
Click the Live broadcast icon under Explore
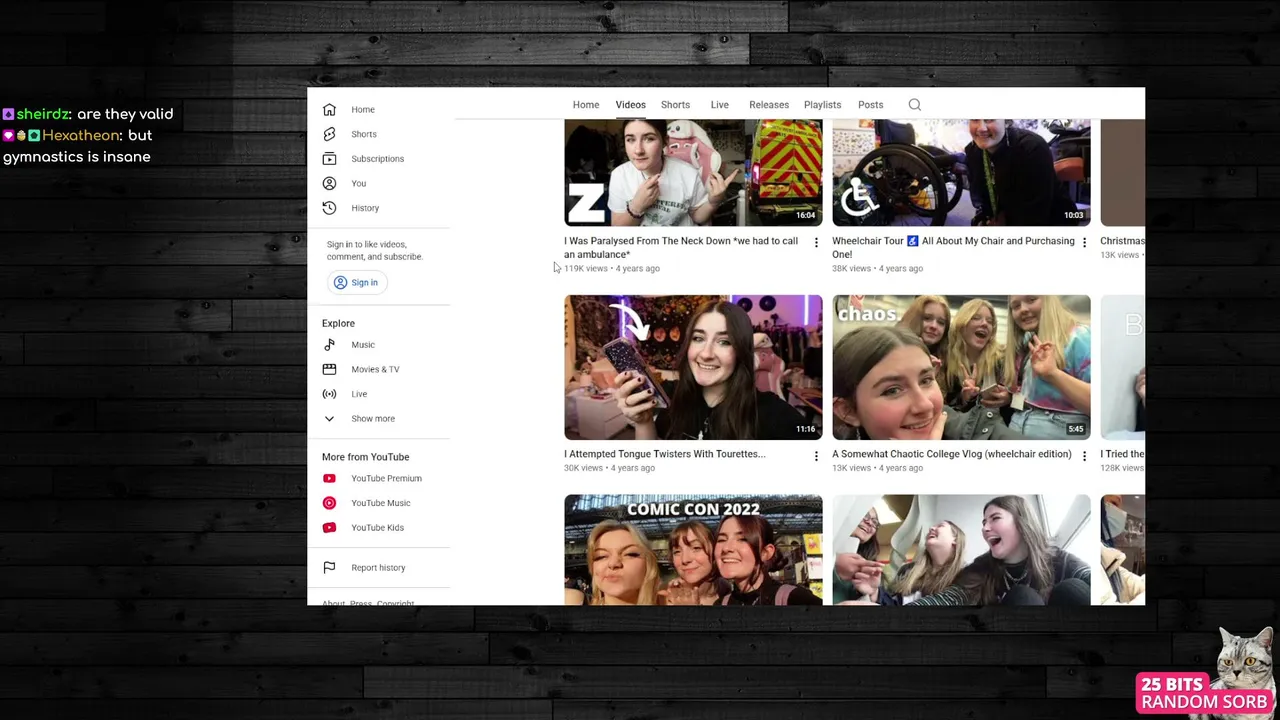pos(329,394)
